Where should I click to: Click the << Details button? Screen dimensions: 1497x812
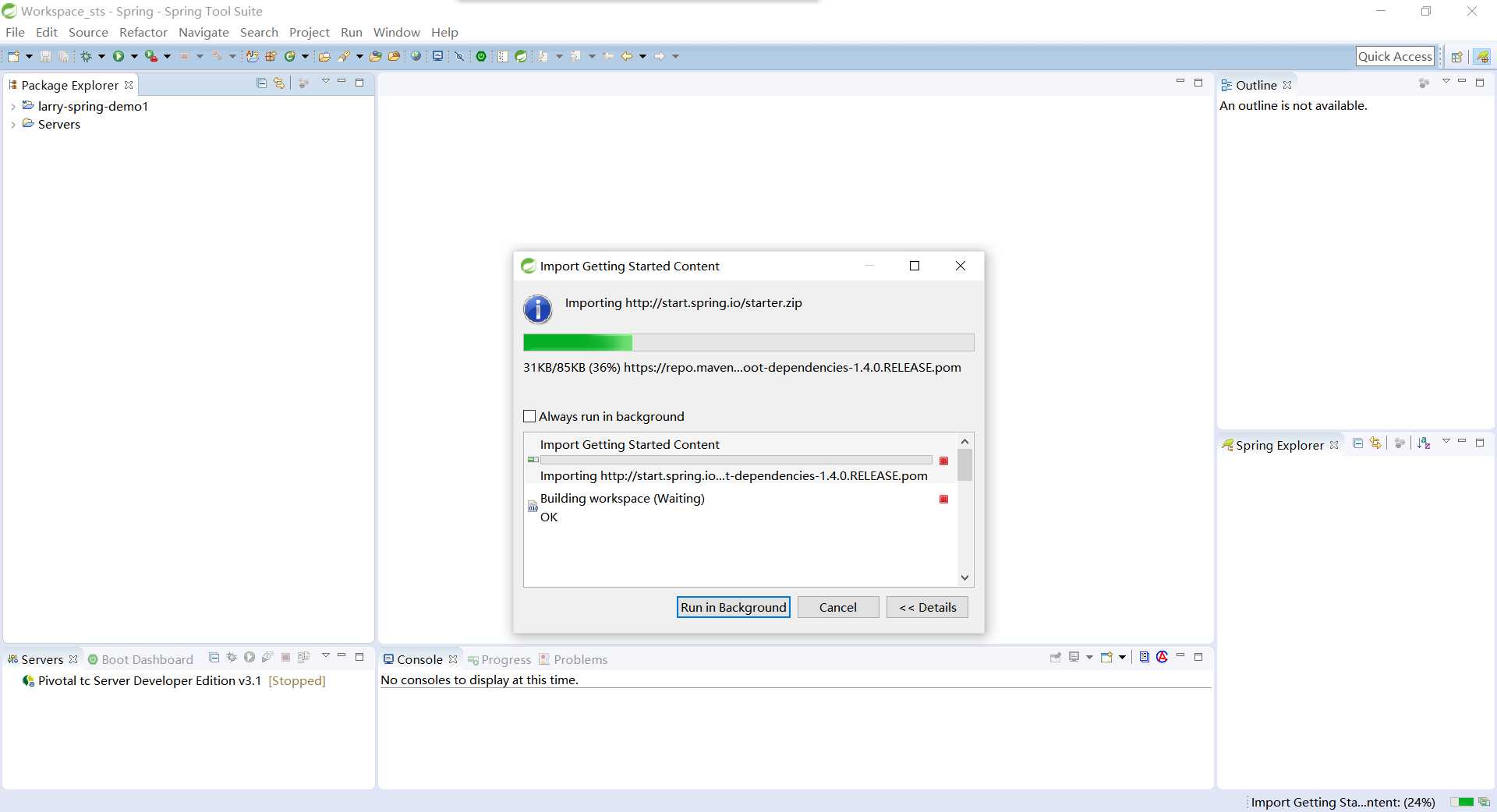coord(927,607)
